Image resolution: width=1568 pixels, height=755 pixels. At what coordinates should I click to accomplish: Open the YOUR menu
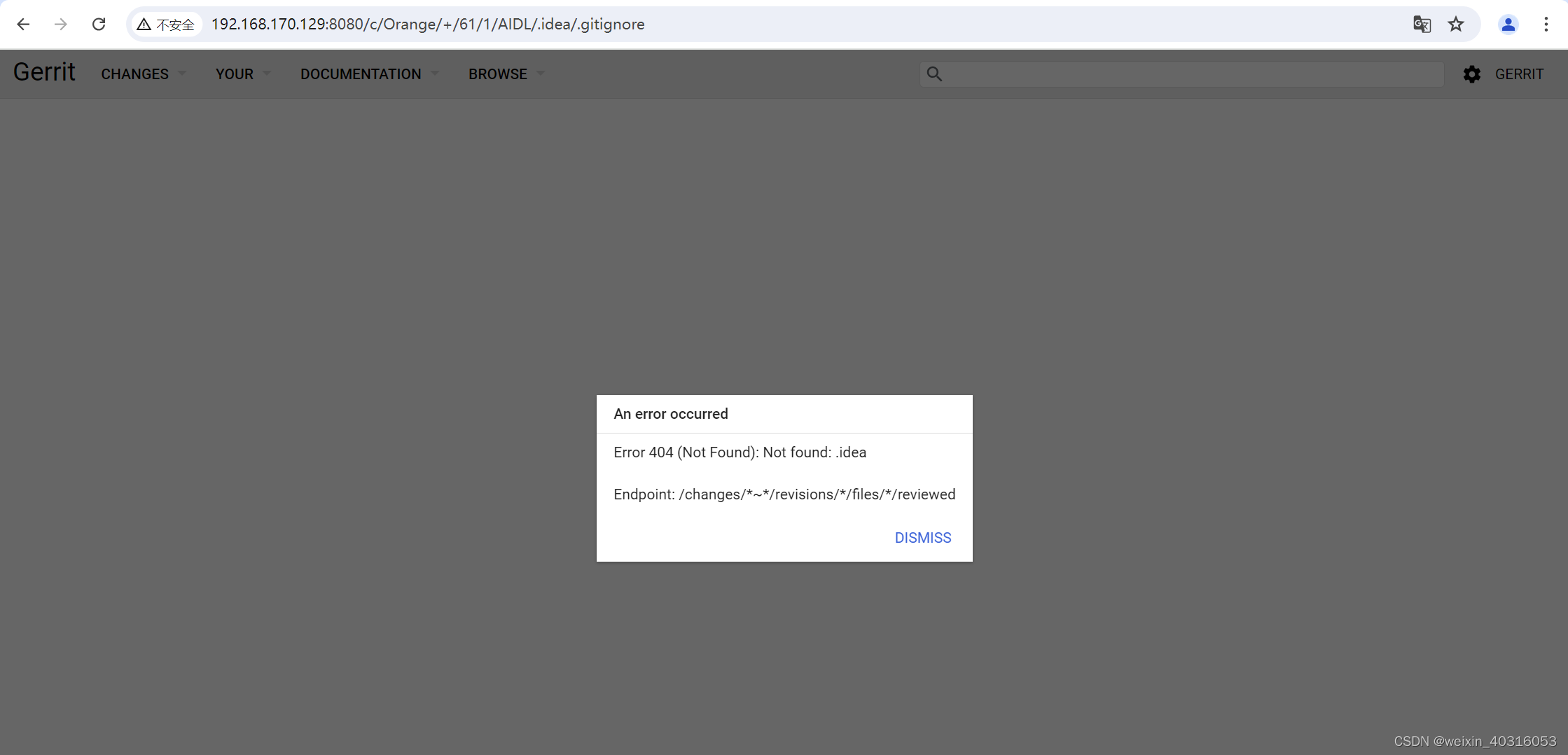point(235,74)
